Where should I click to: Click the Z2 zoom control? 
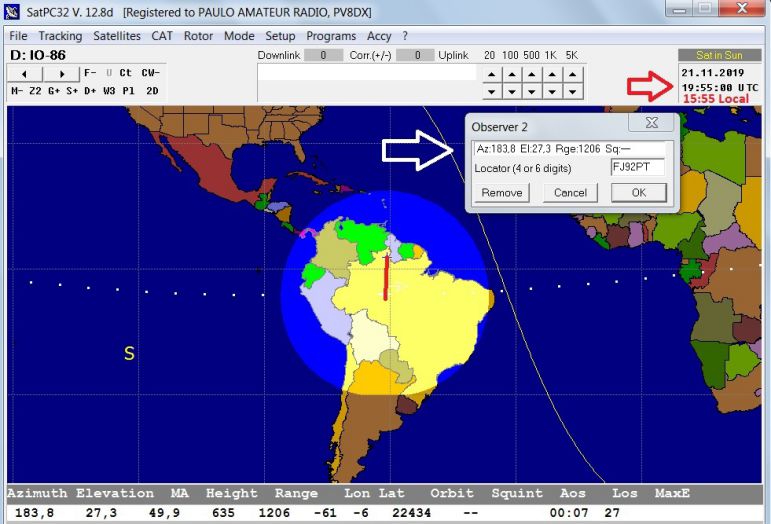[x=36, y=91]
